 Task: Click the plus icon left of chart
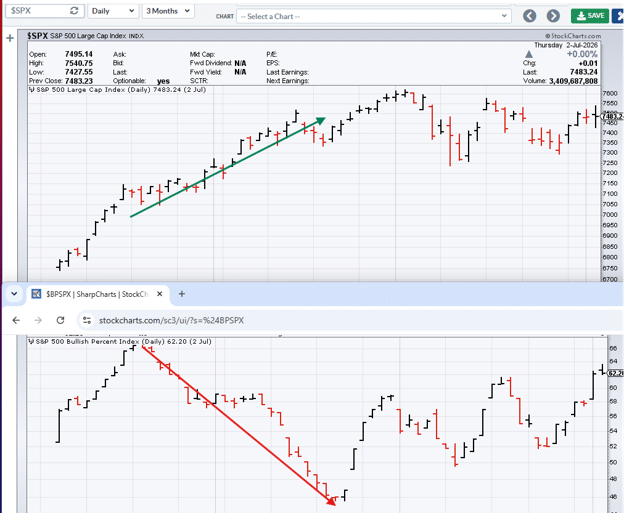coord(10,38)
